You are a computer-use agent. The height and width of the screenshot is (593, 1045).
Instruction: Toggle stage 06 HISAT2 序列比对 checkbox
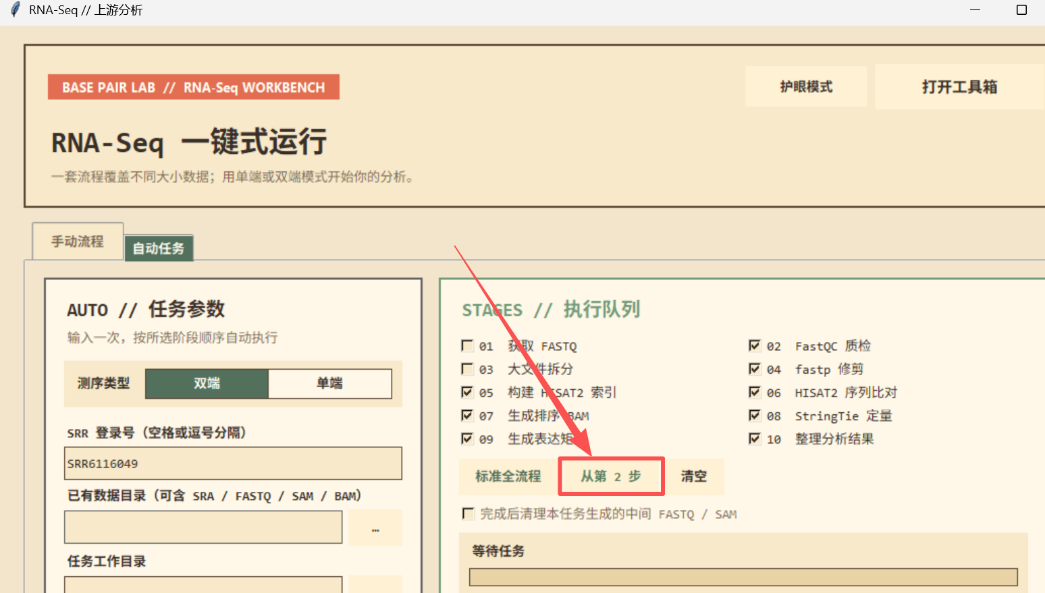[754, 392]
